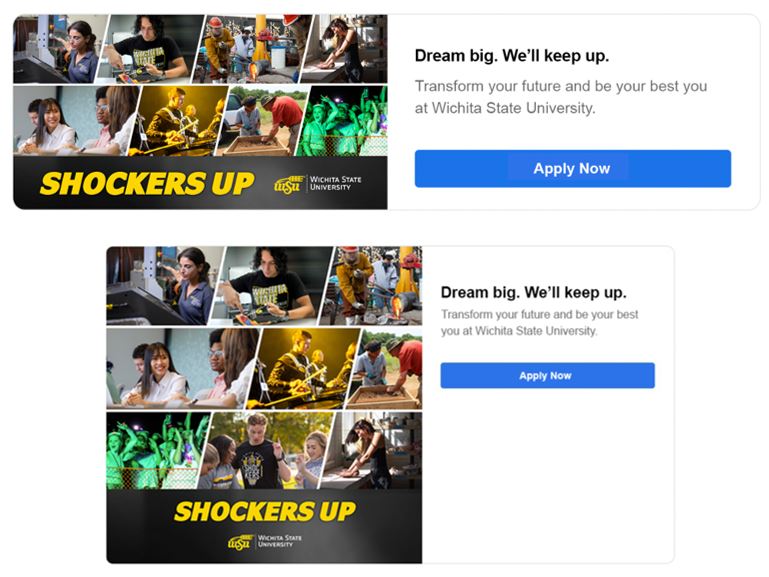Image resolution: width=769 pixels, height=577 pixels.
Task: Open the bottom ad group of students outdoors photo
Action: (x=267, y=451)
